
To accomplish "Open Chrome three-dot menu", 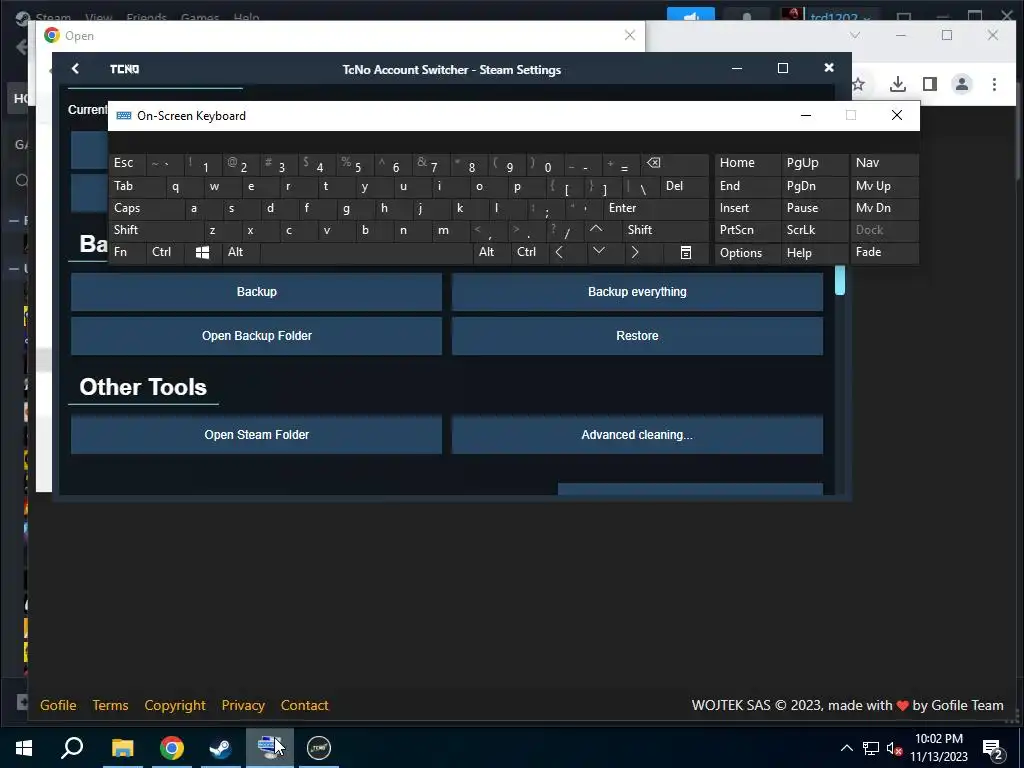I will (994, 84).
